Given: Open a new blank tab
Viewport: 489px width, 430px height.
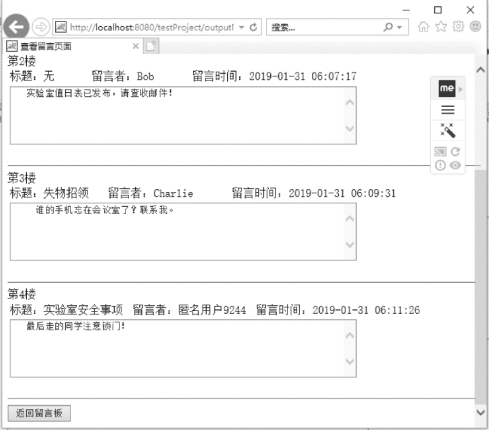Looking at the screenshot, I should (151, 46).
